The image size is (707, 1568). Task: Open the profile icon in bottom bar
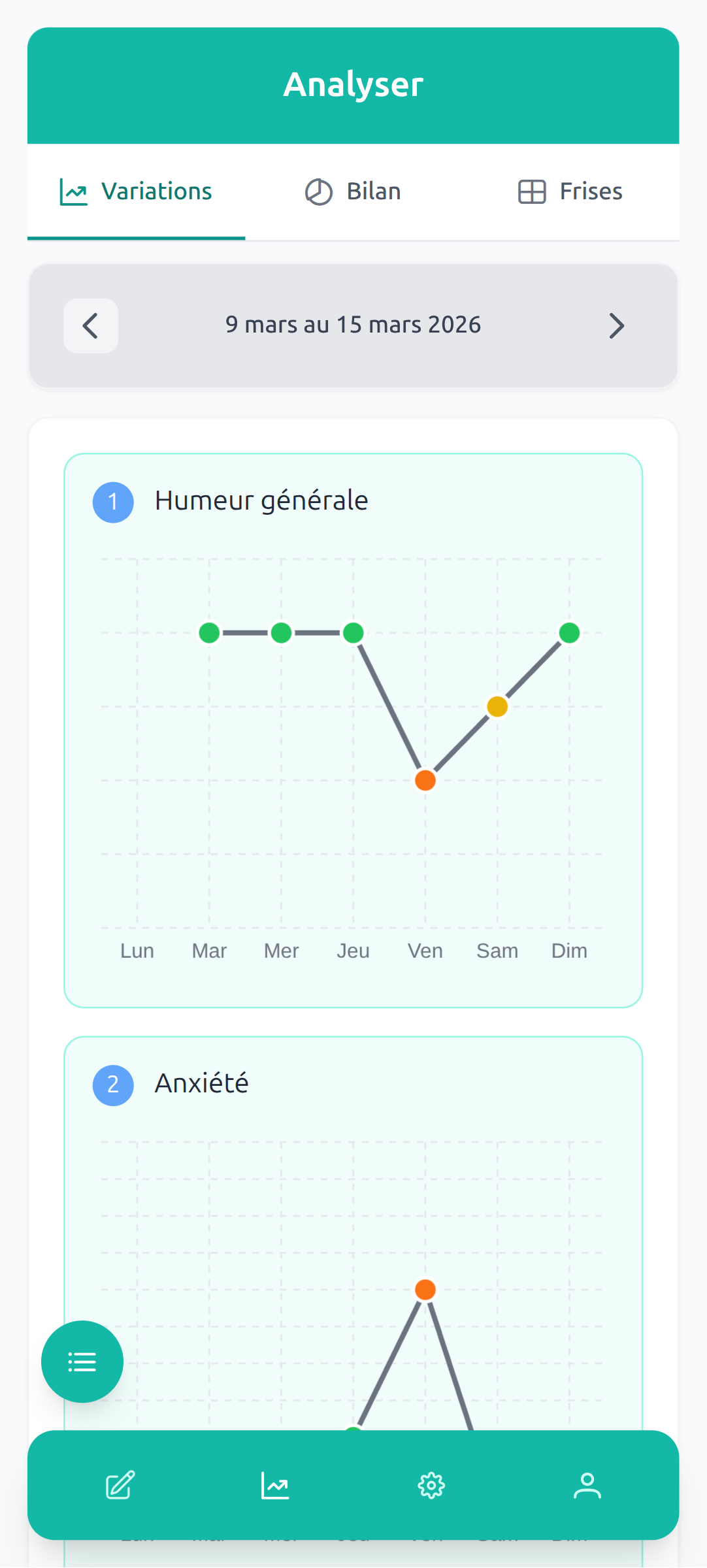point(587,1485)
